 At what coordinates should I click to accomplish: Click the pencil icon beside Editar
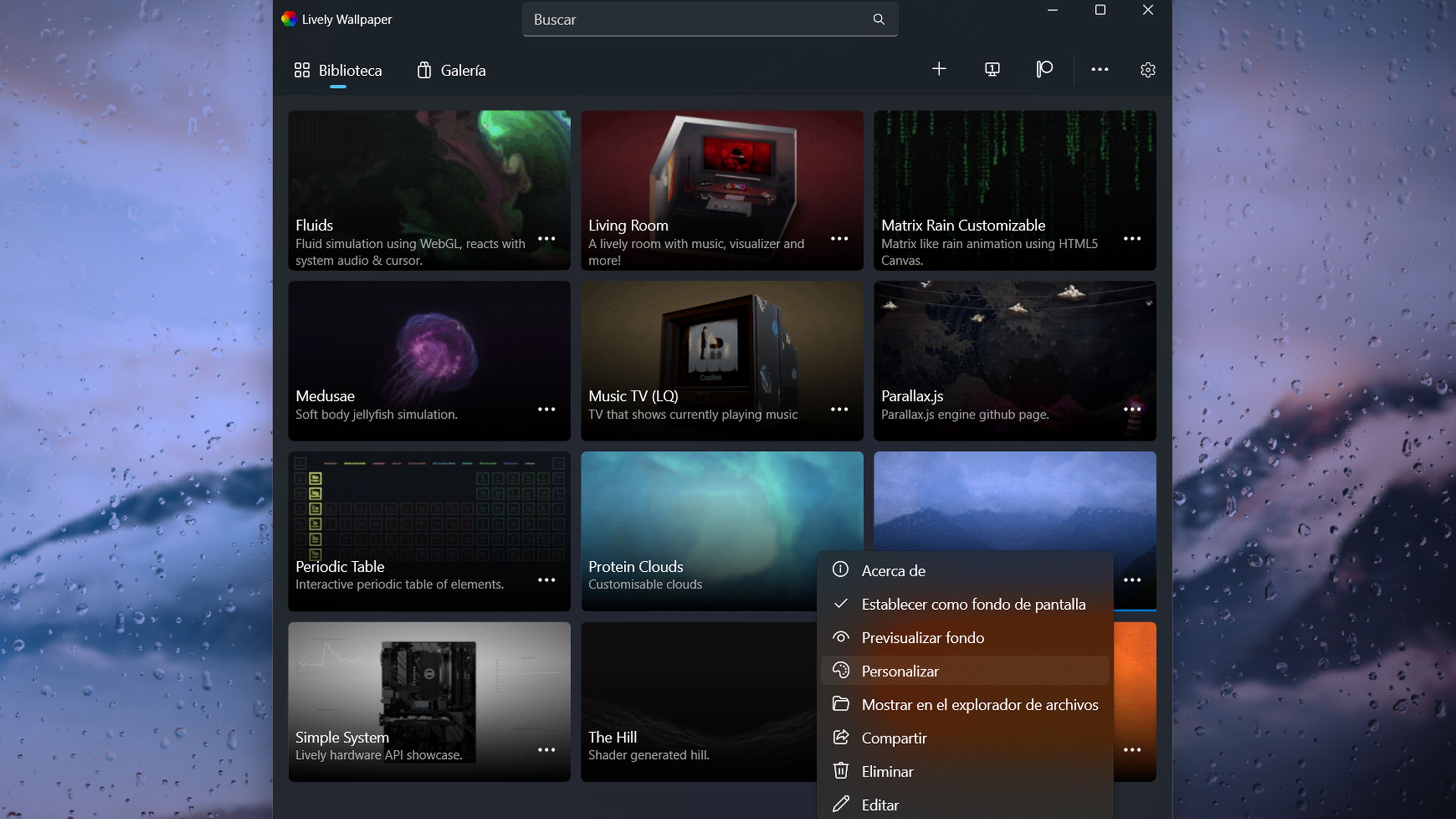pos(841,804)
